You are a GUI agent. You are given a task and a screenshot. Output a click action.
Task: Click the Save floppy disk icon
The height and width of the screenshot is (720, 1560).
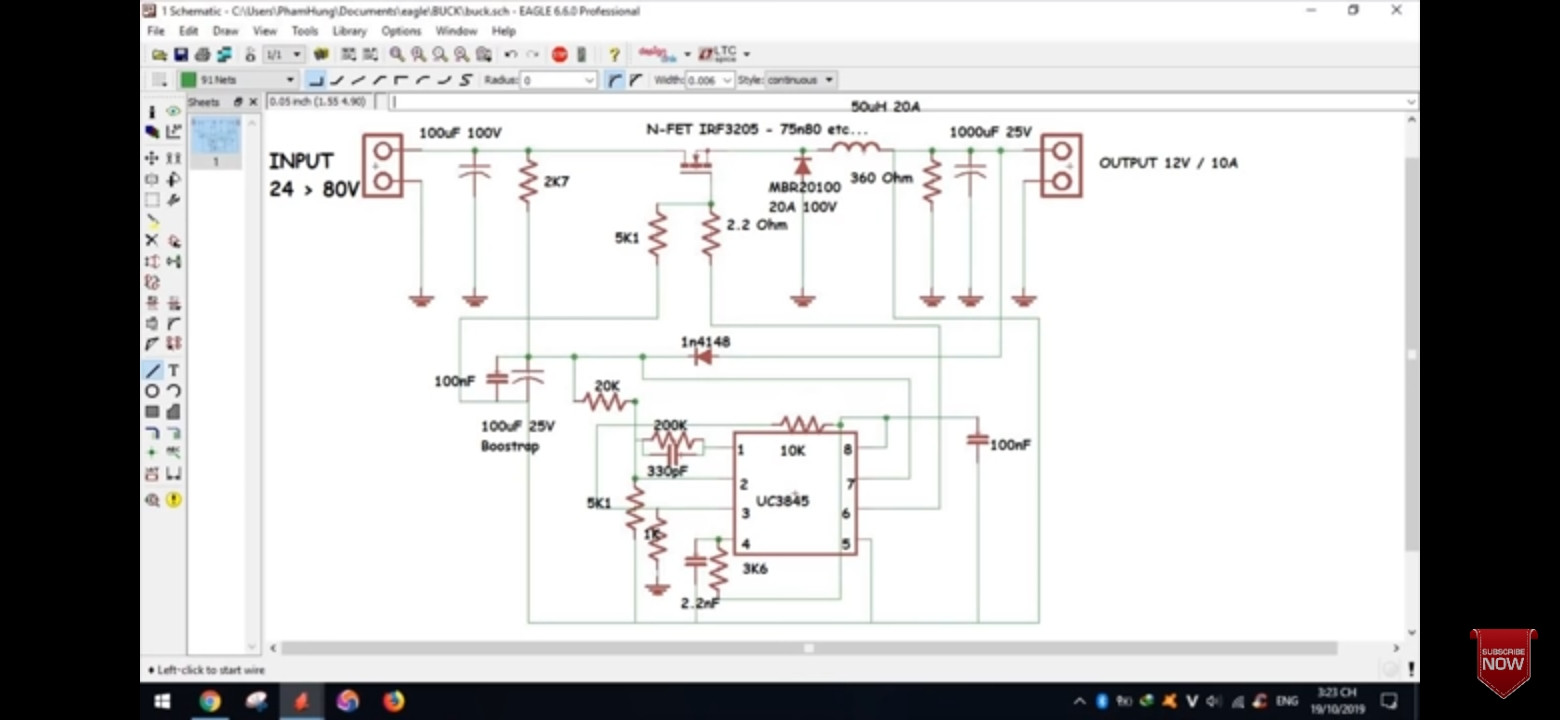click(181, 54)
